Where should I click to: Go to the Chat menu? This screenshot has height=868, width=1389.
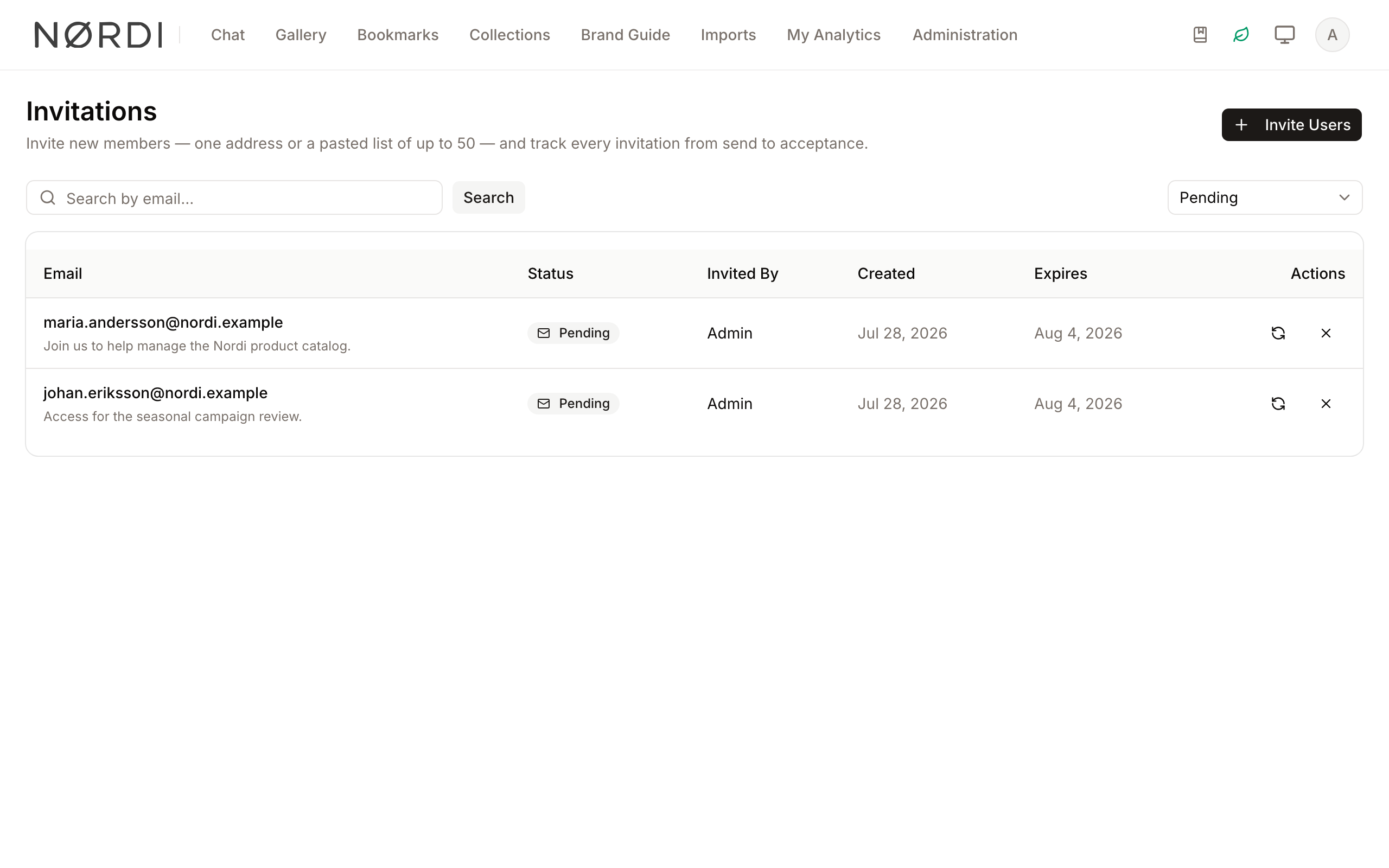228,34
